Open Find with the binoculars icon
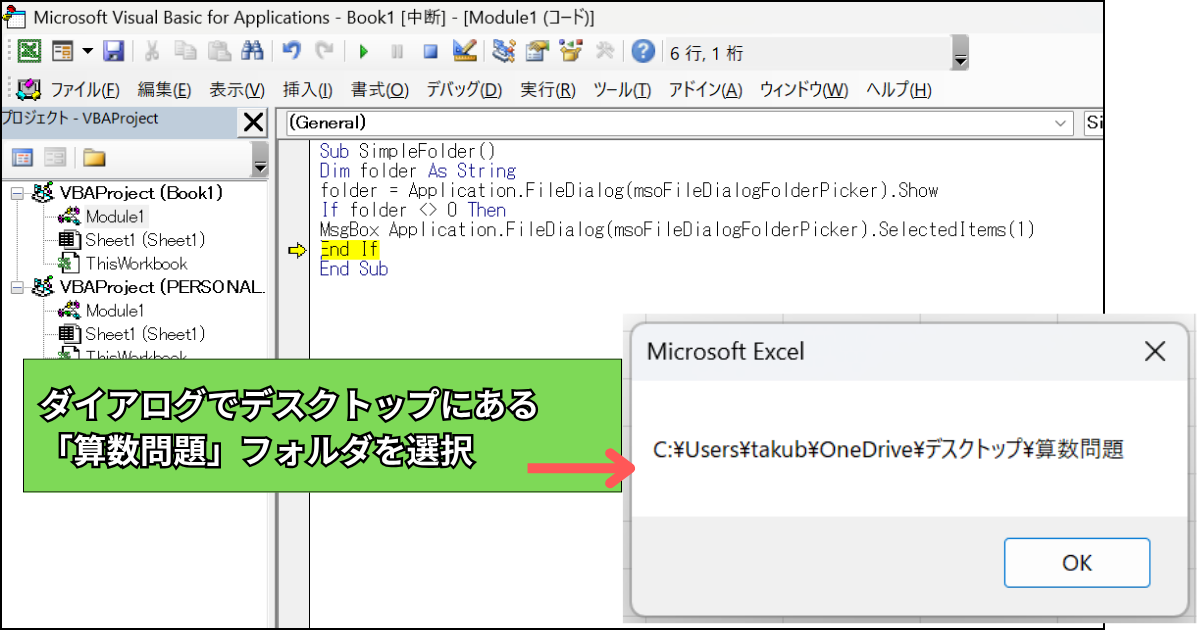This screenshot has width=1200, height=630. (x=252, y=51)
